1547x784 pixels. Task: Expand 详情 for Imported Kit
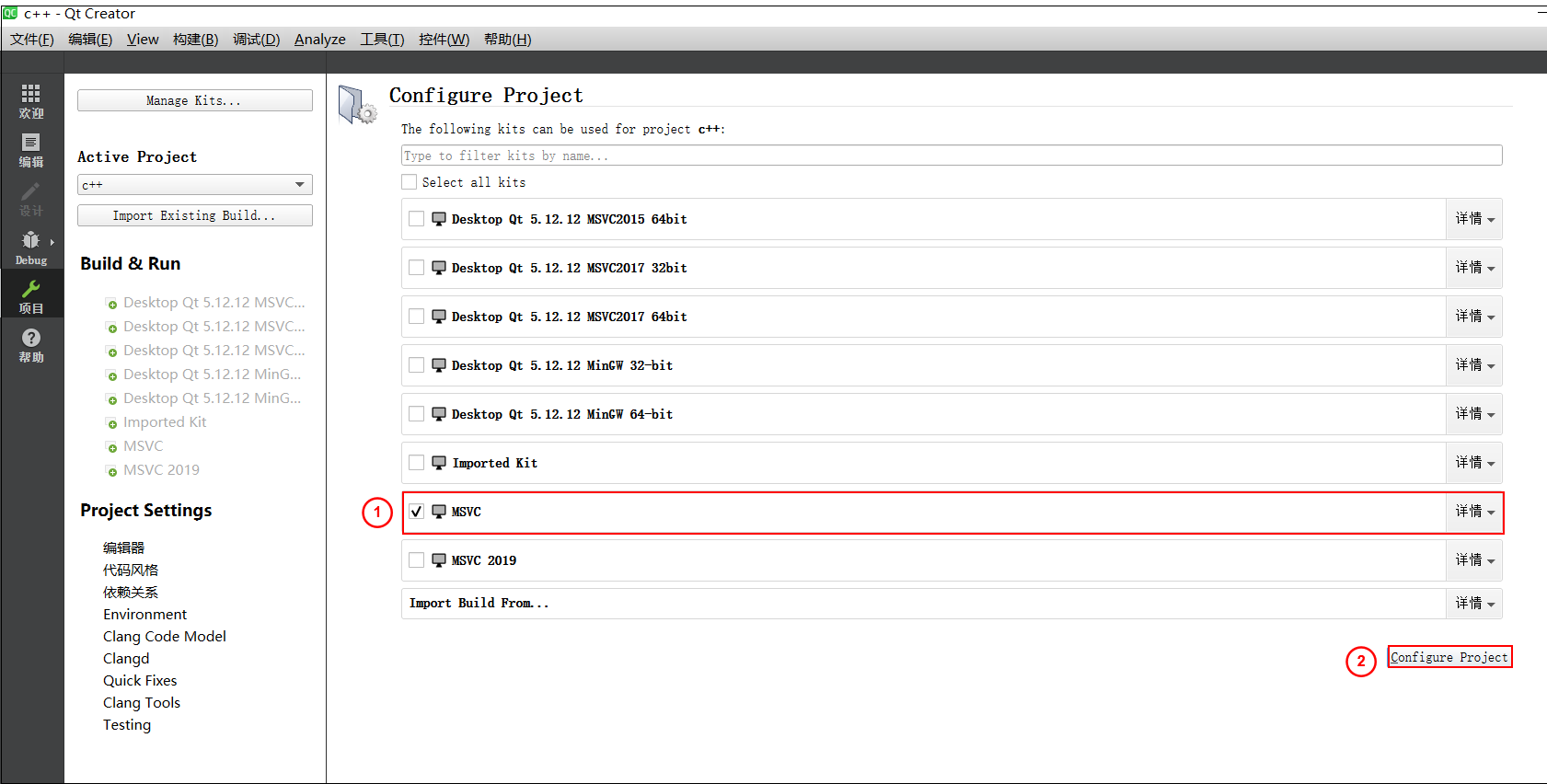click(x=1474, y=463)
